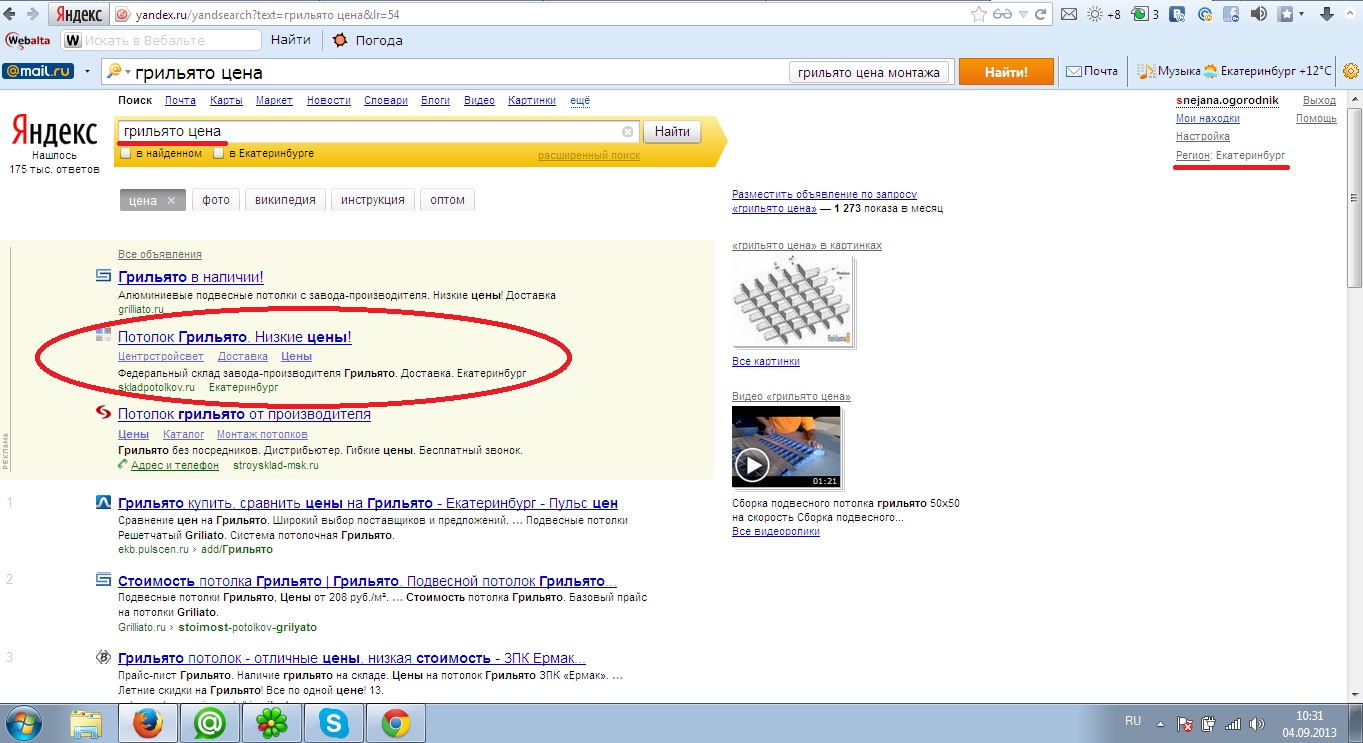The height and width of the screenshot is (743, 1363).
Task: Click the orange Найти! button
Action: [x=1006, y=72]
